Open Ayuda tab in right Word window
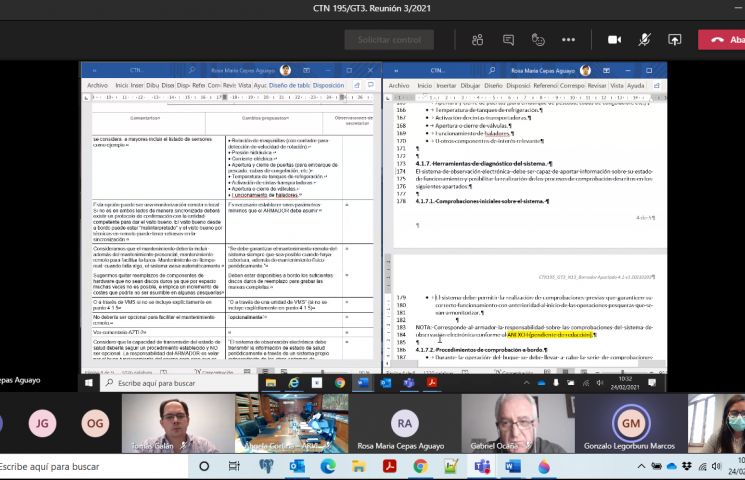 coord(636,86)
